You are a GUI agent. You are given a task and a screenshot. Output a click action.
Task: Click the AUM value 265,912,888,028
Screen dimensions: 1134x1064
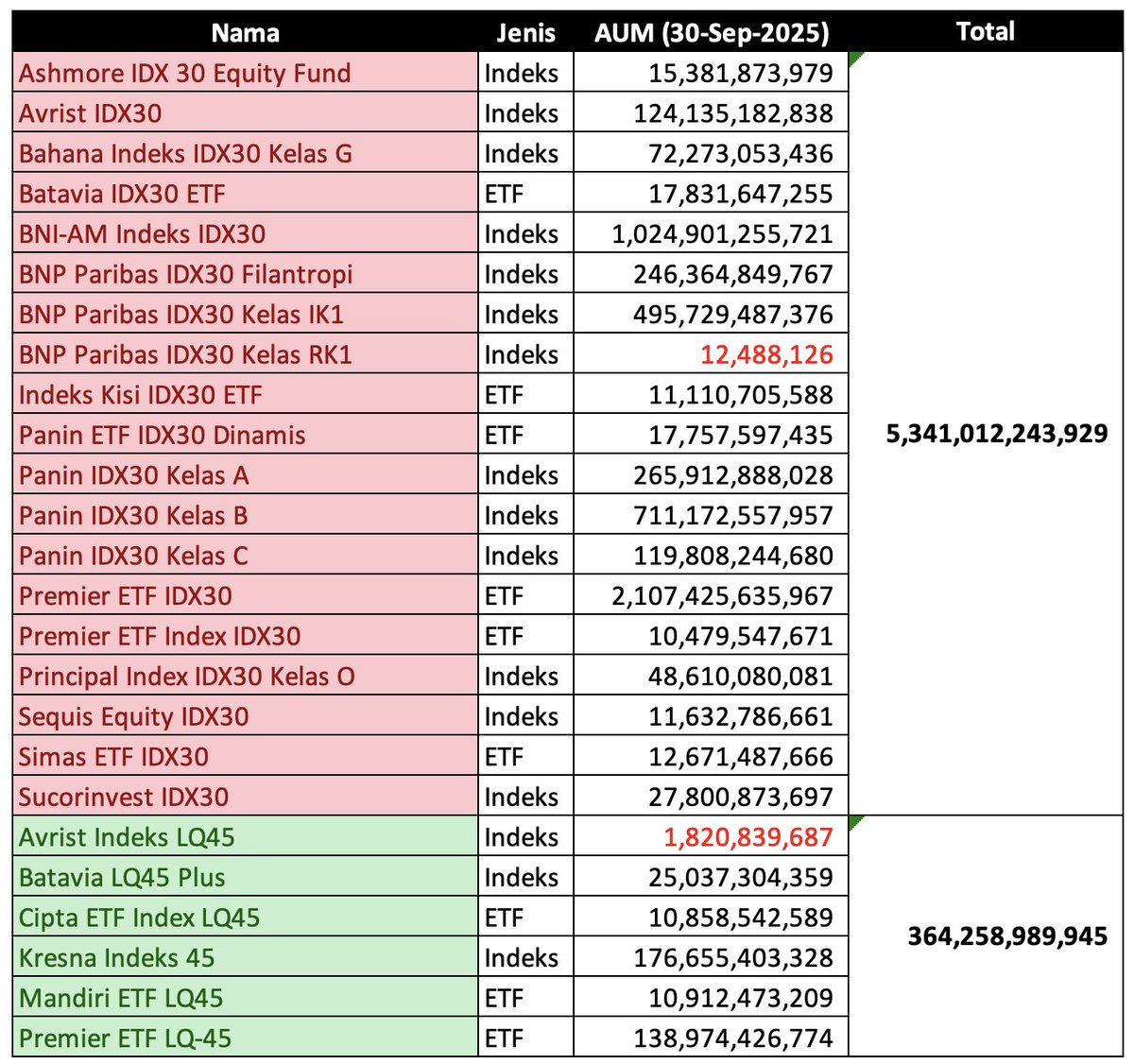[x=733, y=475]
